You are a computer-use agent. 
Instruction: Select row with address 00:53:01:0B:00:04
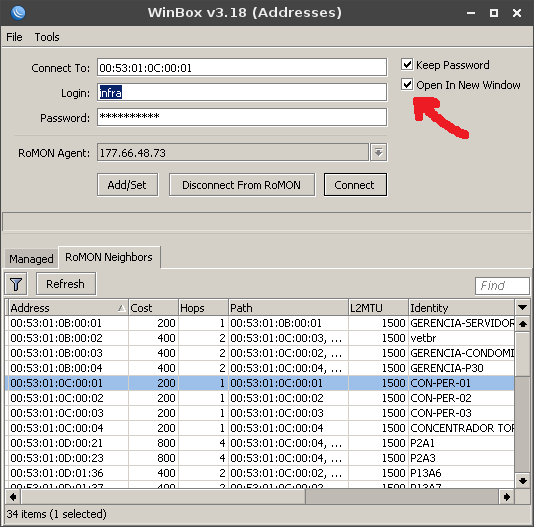[261, 368]
